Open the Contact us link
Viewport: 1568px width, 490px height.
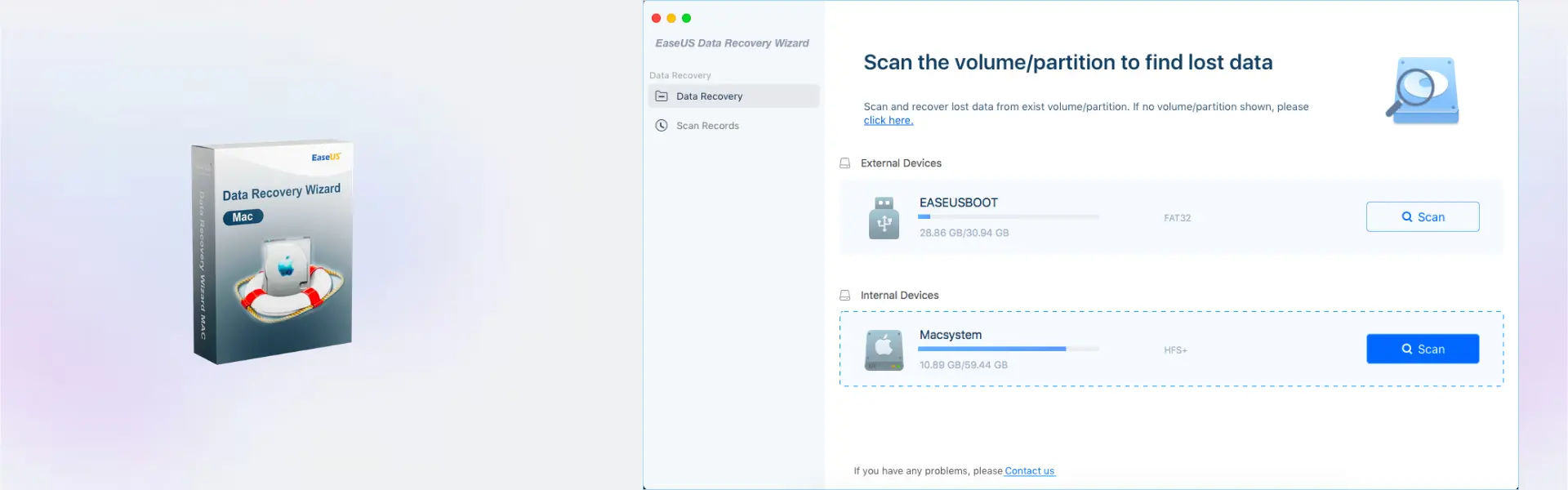(x=1030, y=471)
